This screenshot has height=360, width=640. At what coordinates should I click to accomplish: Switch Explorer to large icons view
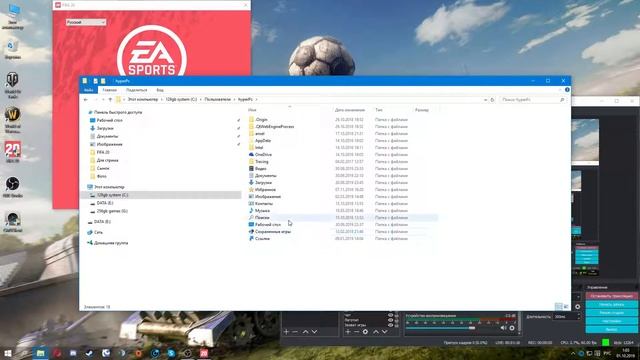566,307
